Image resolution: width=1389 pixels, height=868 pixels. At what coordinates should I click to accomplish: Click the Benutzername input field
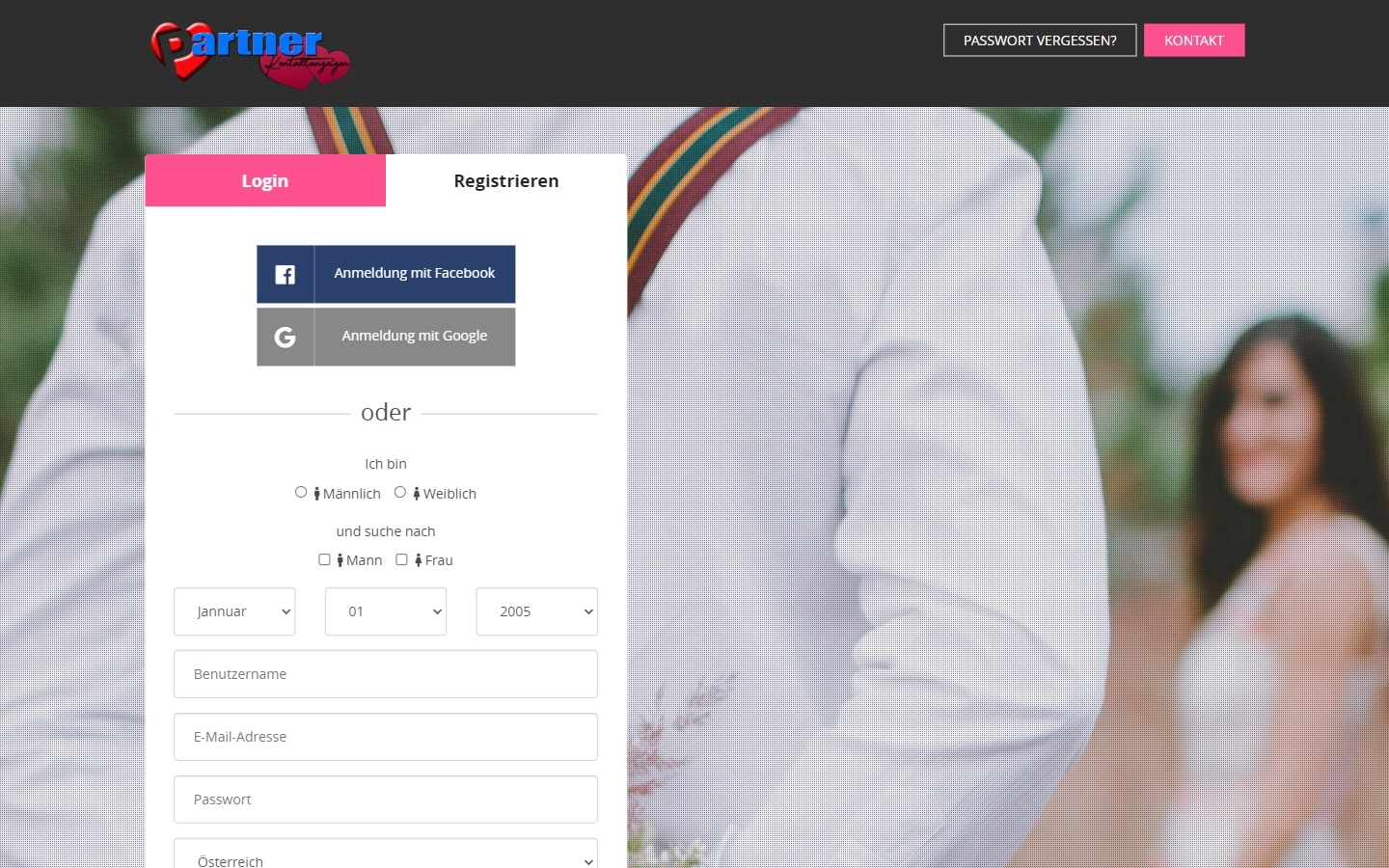coord(386,674)
